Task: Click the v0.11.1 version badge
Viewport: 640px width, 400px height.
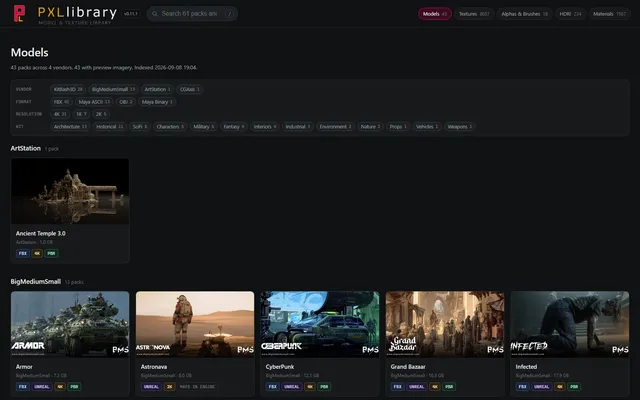Action: pyautogui.click(x=131, y=14)
